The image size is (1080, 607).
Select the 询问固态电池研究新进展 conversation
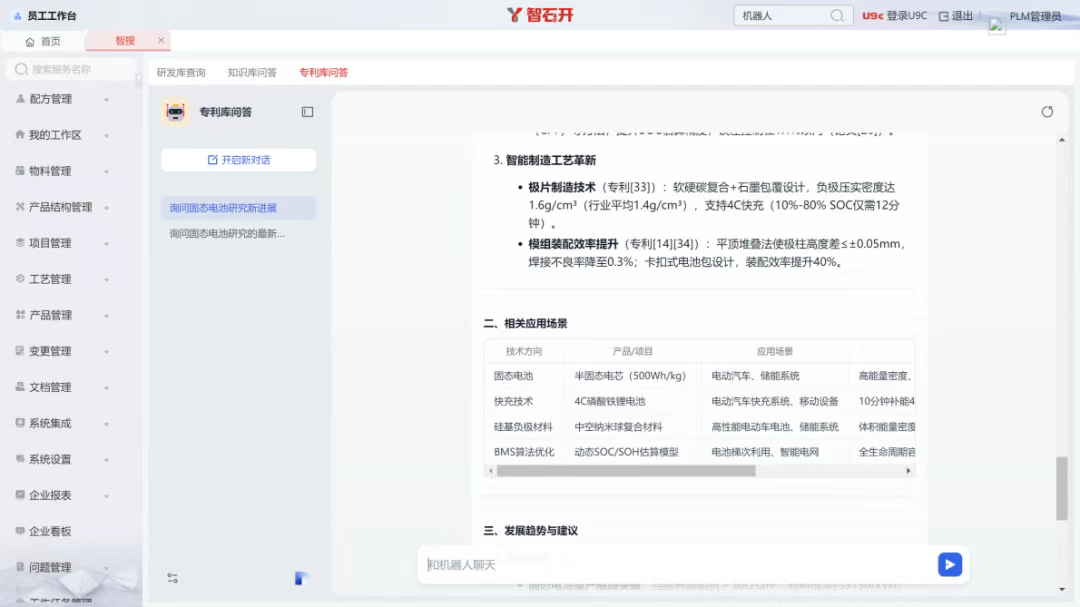pyautogui.click(x=223, y=208)
